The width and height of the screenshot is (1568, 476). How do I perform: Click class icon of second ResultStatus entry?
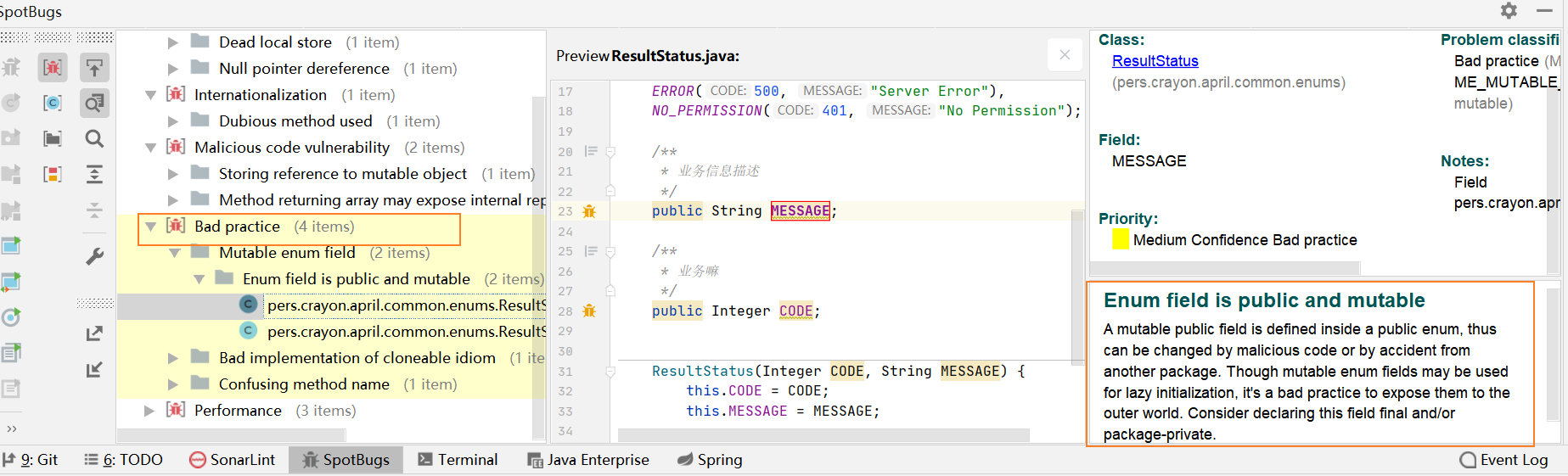pyautogui.click(x=249, y=331)
